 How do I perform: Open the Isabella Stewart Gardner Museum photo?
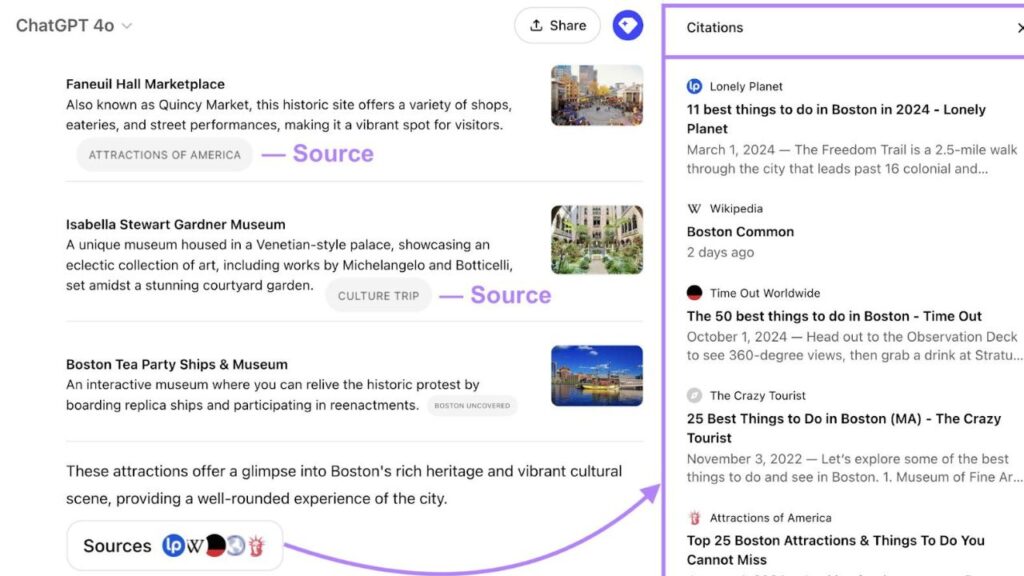(x=597, y=240)
